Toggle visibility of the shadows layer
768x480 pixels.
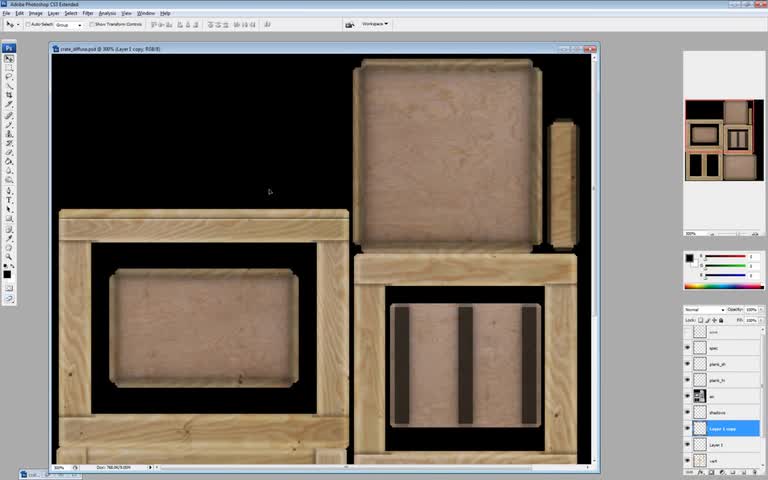click(x=687, y=412)
